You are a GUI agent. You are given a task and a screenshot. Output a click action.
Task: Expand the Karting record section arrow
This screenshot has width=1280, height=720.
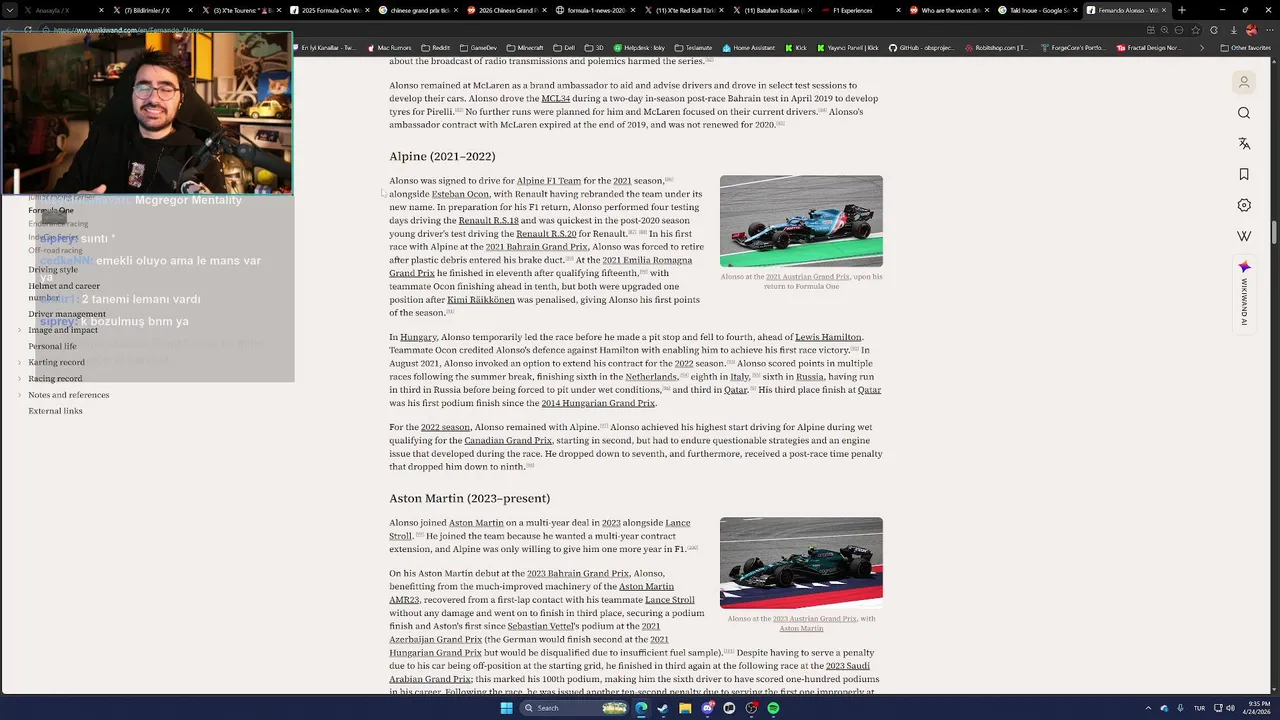coord(20,362)
